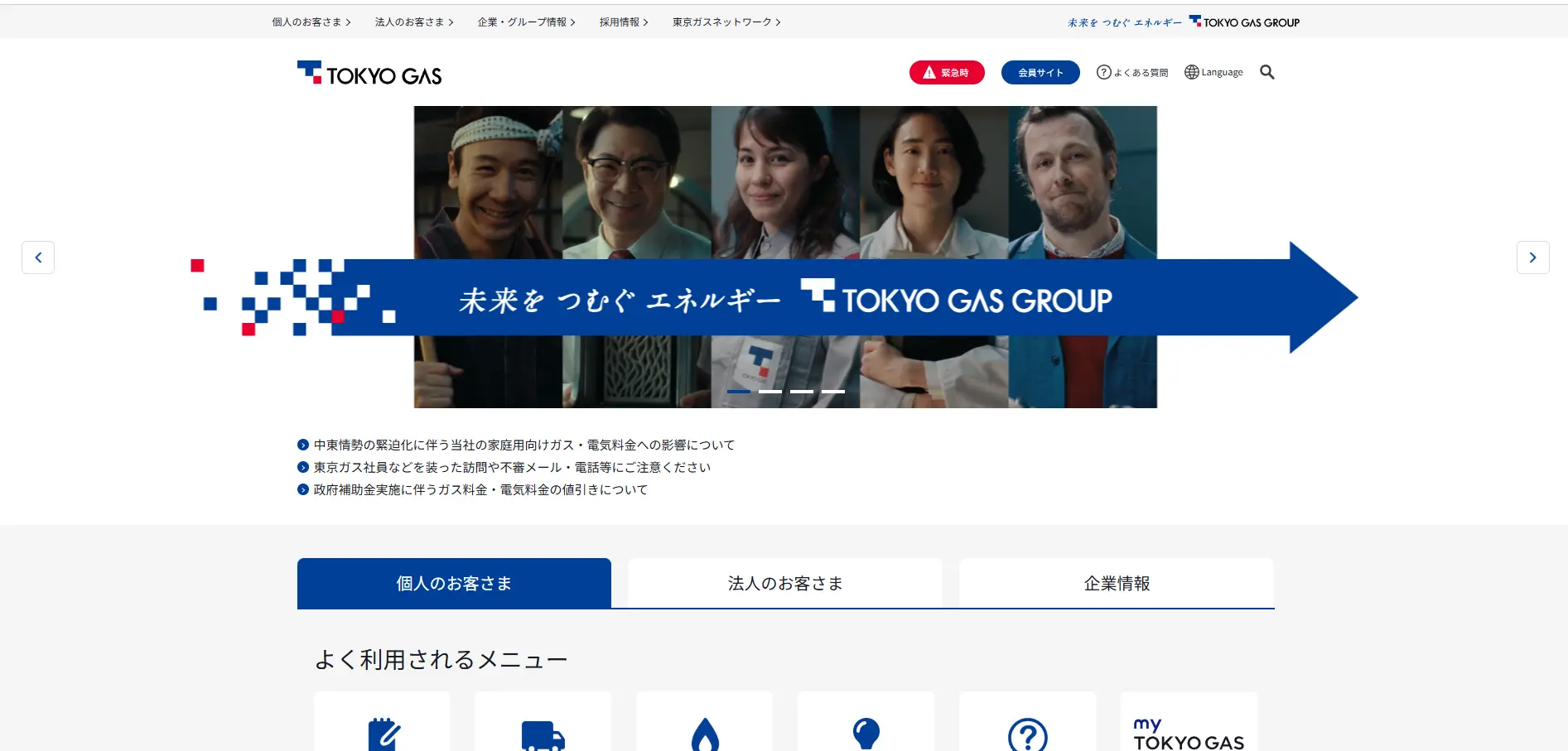The height and width of the screenshot is (751, 1568).
Task: Open the search magnifier icon
Action: (x=1266, y=72)
